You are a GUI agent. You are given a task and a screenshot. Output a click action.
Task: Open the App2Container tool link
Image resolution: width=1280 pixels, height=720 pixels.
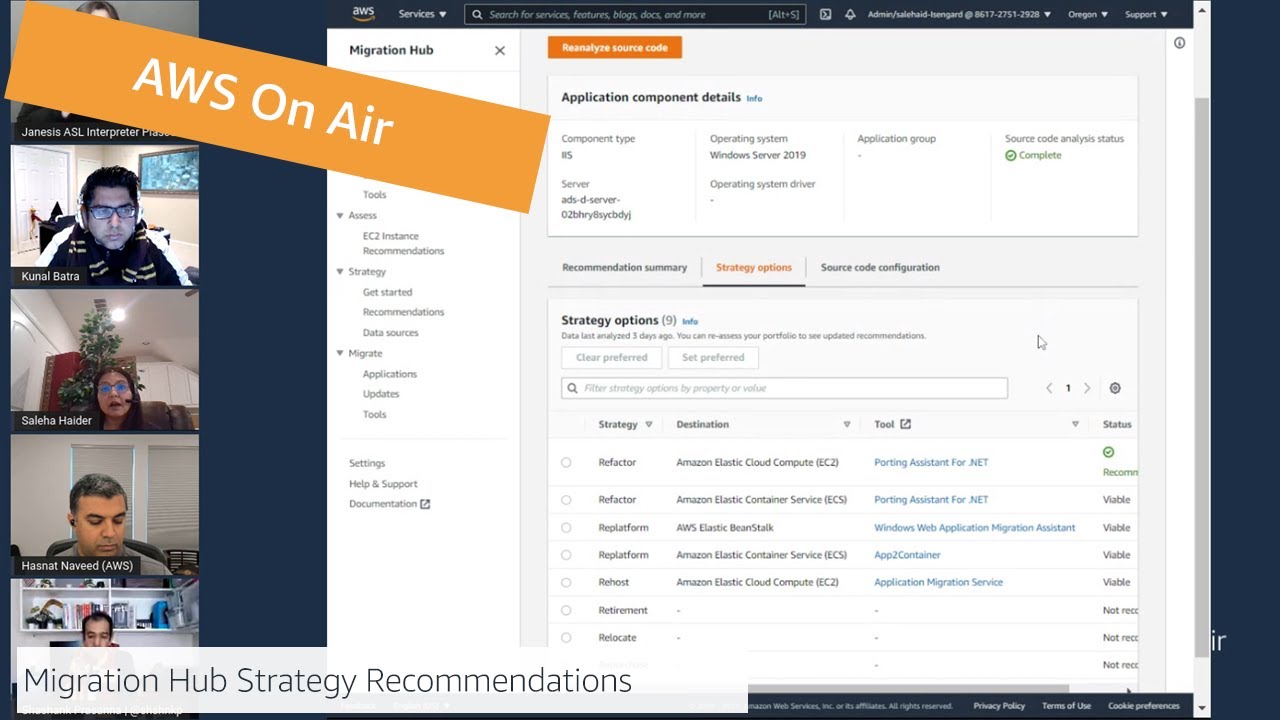[x=907, y=555]
